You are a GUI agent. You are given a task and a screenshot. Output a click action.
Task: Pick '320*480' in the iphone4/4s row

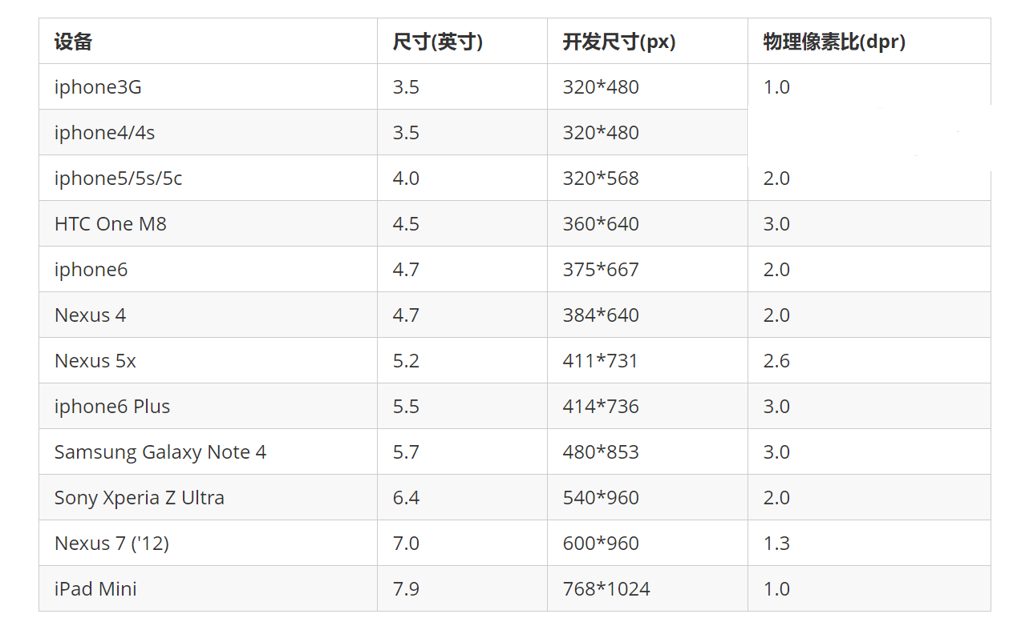pos(601,133)
